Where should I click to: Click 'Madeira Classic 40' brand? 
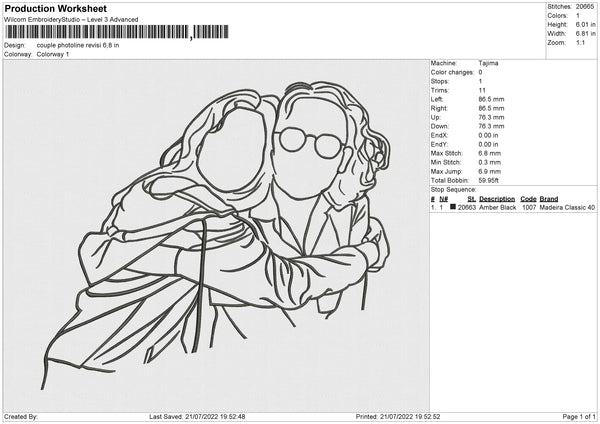tap(567, 207)
